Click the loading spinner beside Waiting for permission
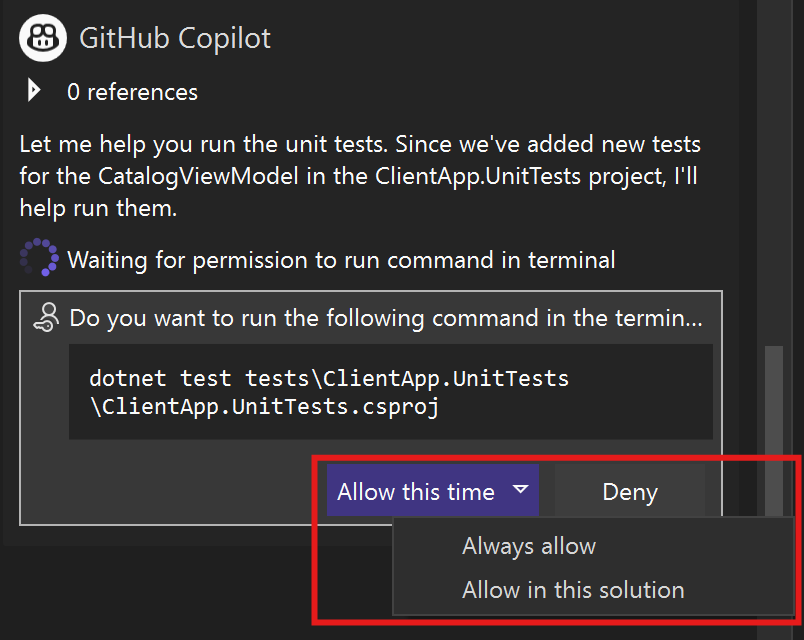Viewport: 804px width, 640px height. 40,258
